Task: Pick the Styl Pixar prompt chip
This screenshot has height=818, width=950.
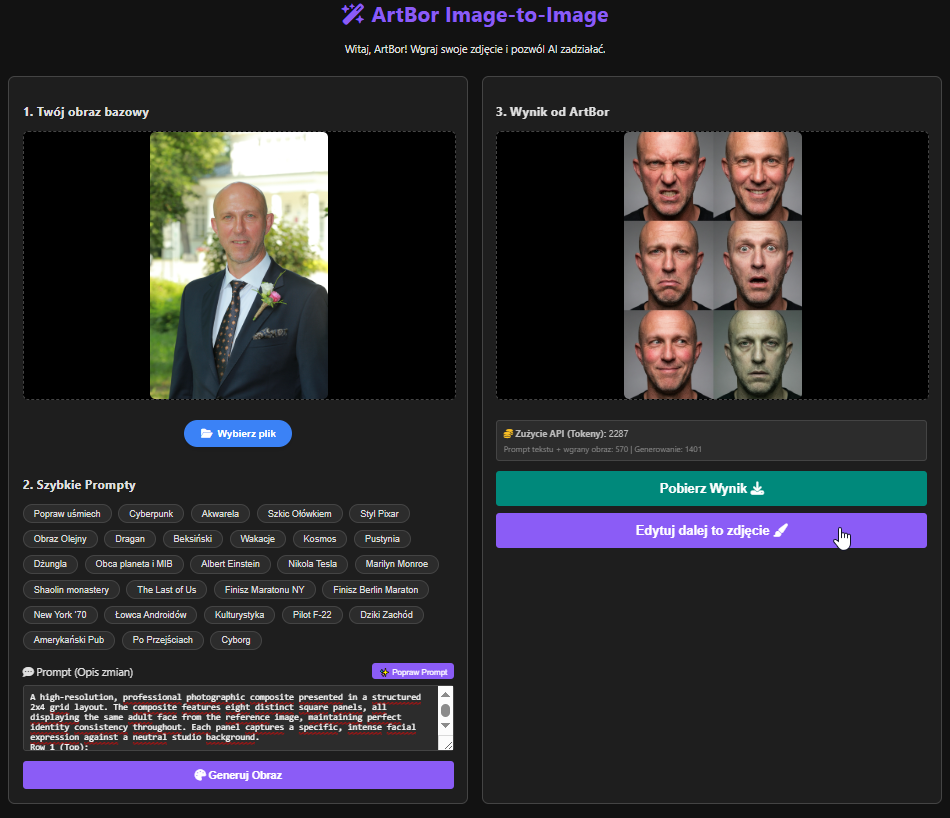Action: [379, 514]
